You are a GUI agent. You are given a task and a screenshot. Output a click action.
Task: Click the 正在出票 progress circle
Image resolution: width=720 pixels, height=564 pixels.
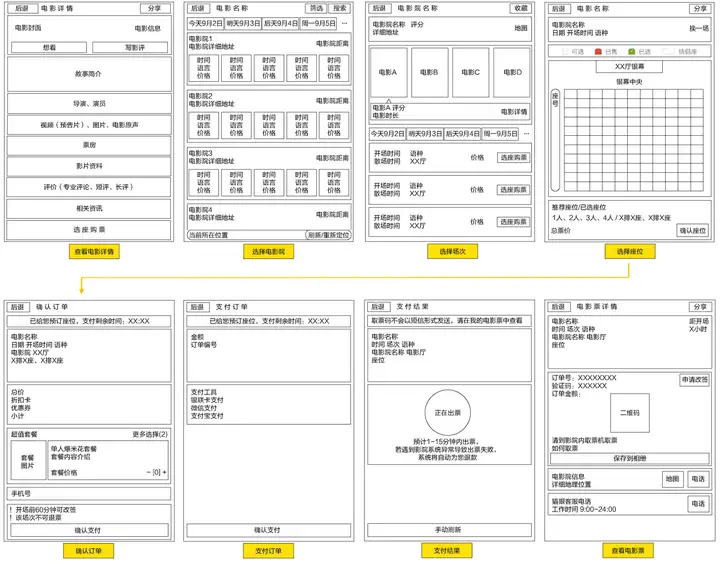[448, 413]
